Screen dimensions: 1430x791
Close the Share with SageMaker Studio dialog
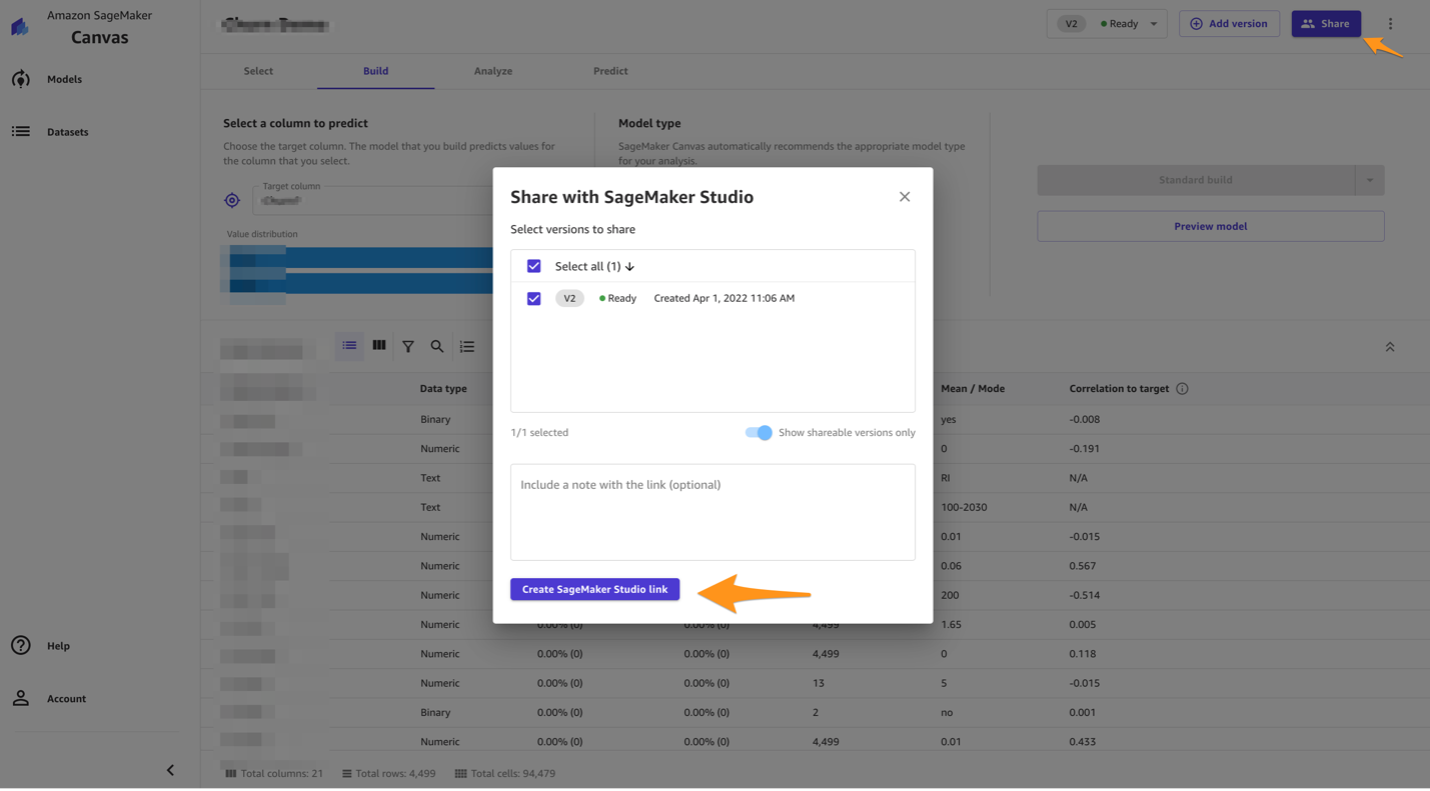pyautogui.click(x=904, y=197)
